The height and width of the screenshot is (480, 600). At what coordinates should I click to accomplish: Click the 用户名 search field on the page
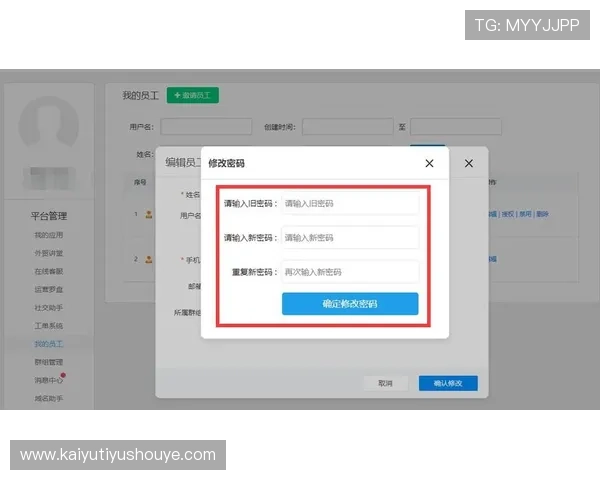tap(206, 127)
